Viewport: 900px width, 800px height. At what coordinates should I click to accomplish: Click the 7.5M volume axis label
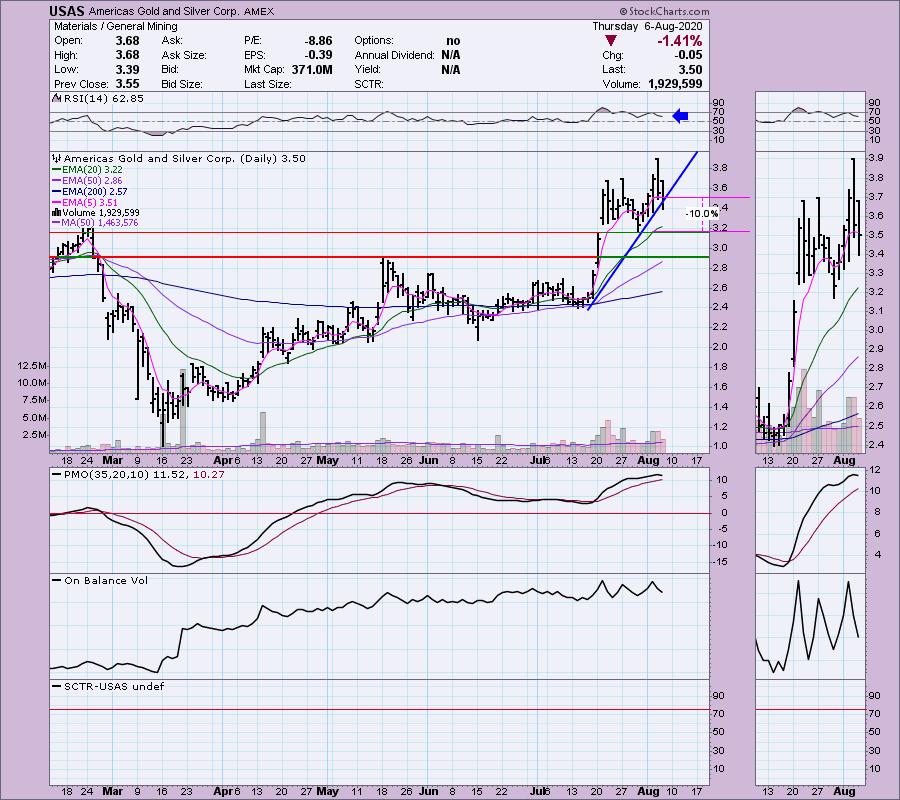[34, 400]
